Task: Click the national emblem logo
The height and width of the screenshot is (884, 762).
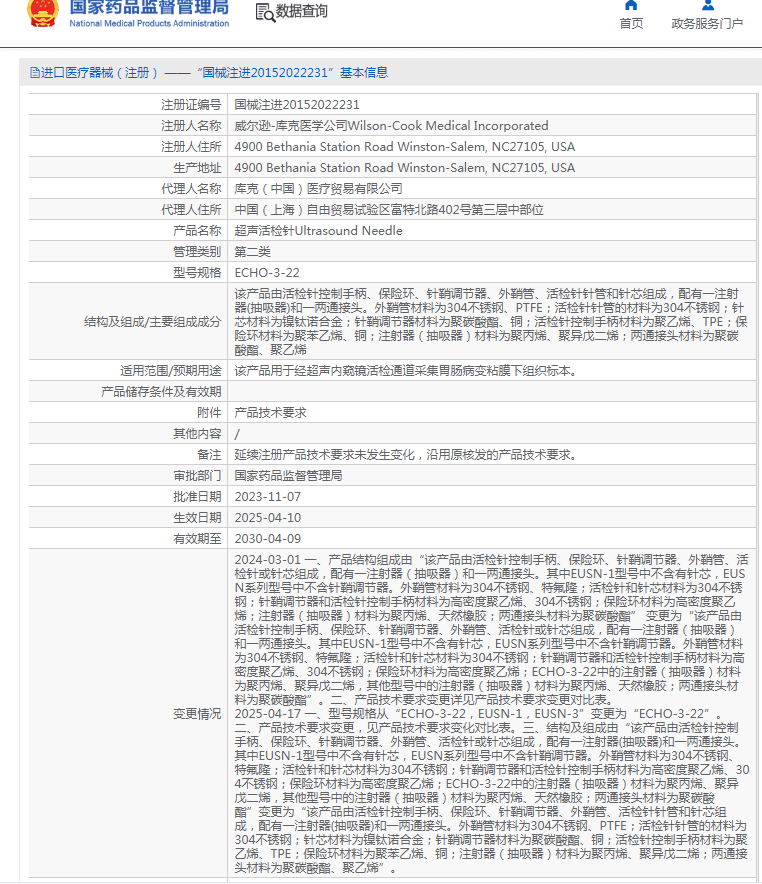Action: click(x=43, y=14)
